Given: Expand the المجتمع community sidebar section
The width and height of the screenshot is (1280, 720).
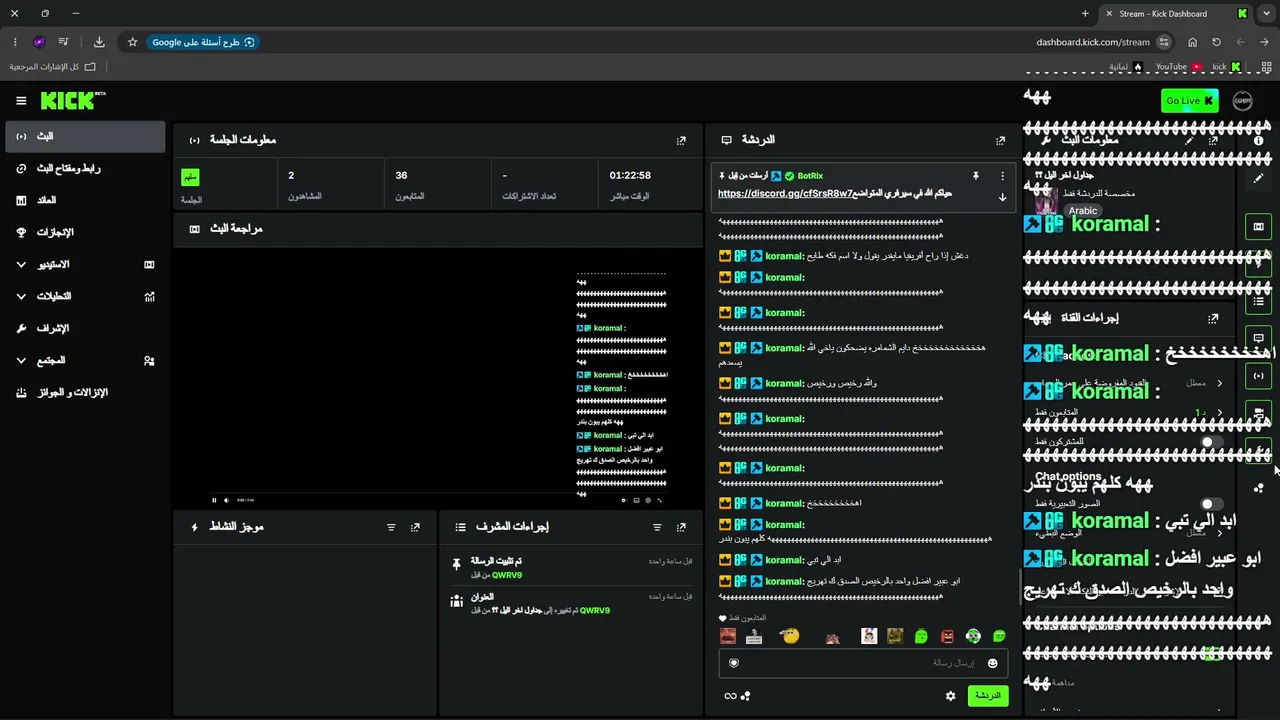Looking at the screenshot, I should tap(85, 360).
